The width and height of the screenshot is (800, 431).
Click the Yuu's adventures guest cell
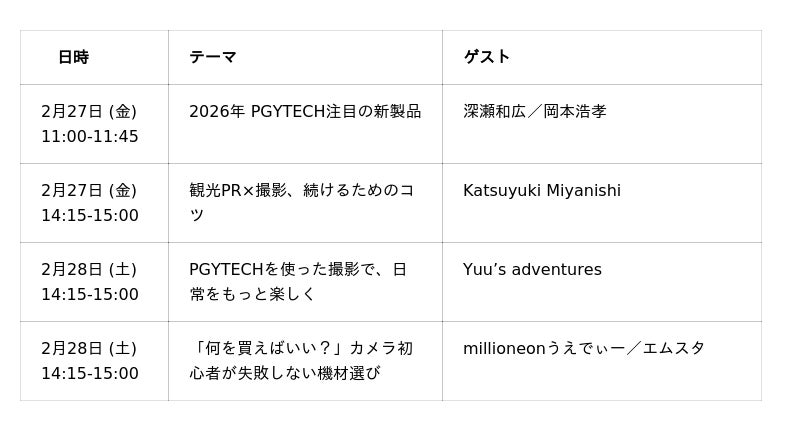[532, 269]
